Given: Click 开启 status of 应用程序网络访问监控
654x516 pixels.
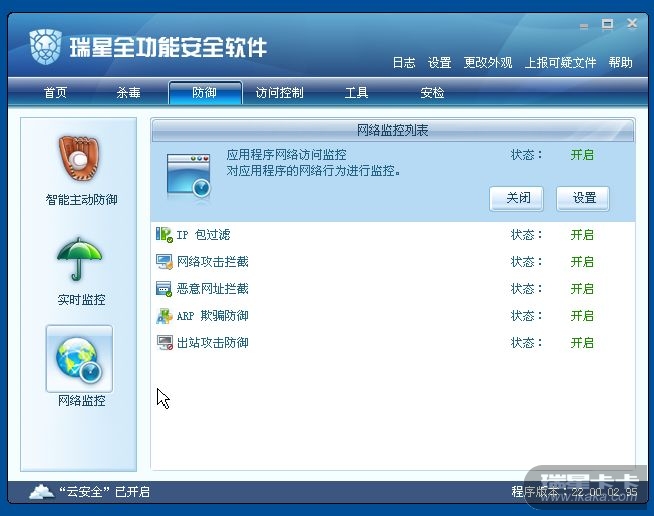Looking at the screenshot, I should pos(582,155).
